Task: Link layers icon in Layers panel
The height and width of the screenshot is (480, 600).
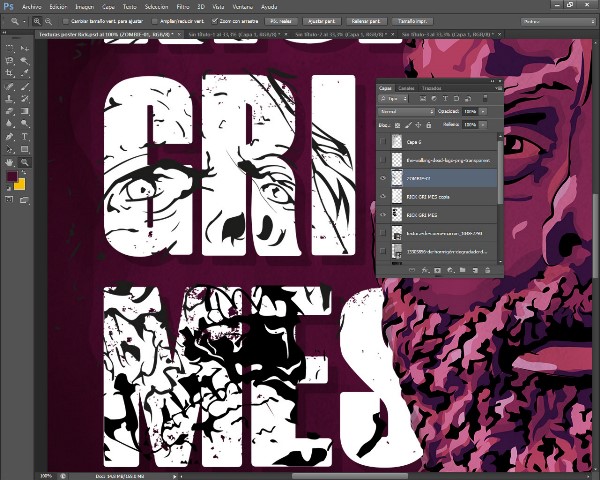Action: [412, 270]
